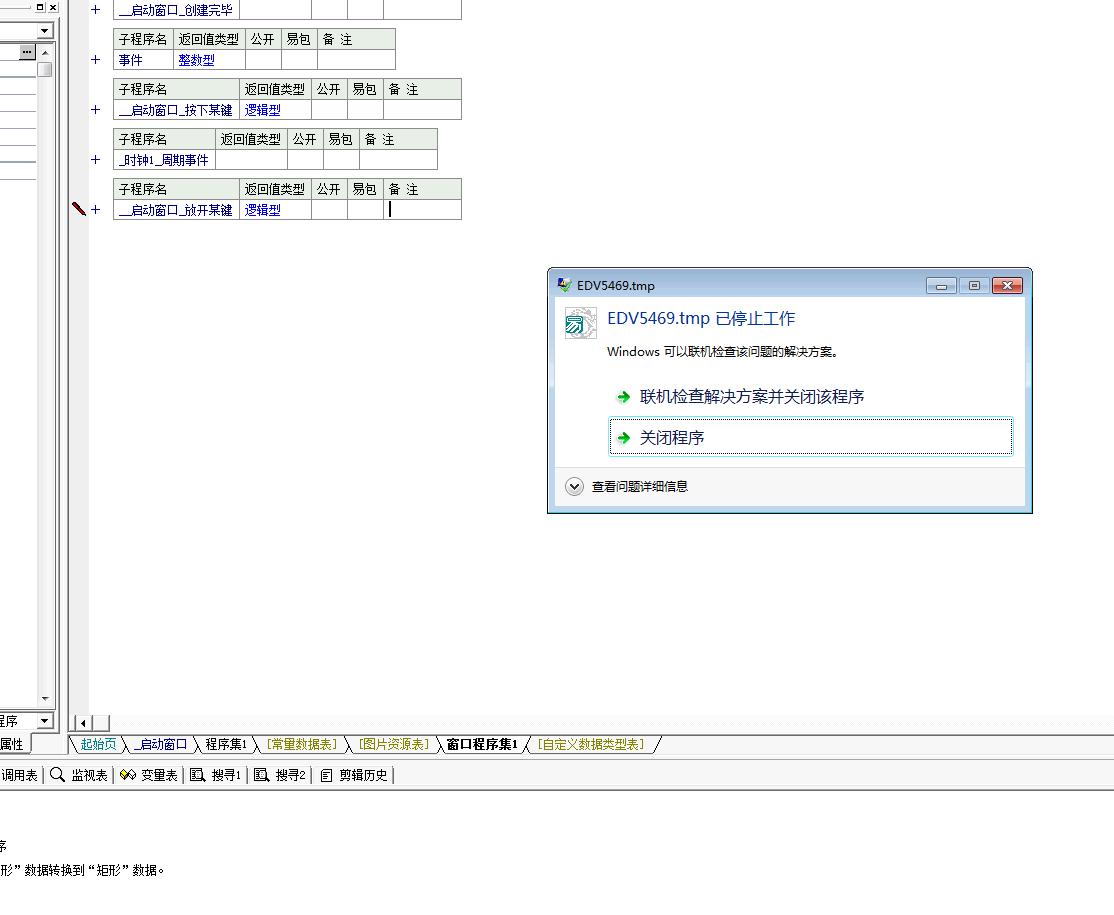
Task: Click the 搜寻2 search icon
Action: tap(261, 775)
